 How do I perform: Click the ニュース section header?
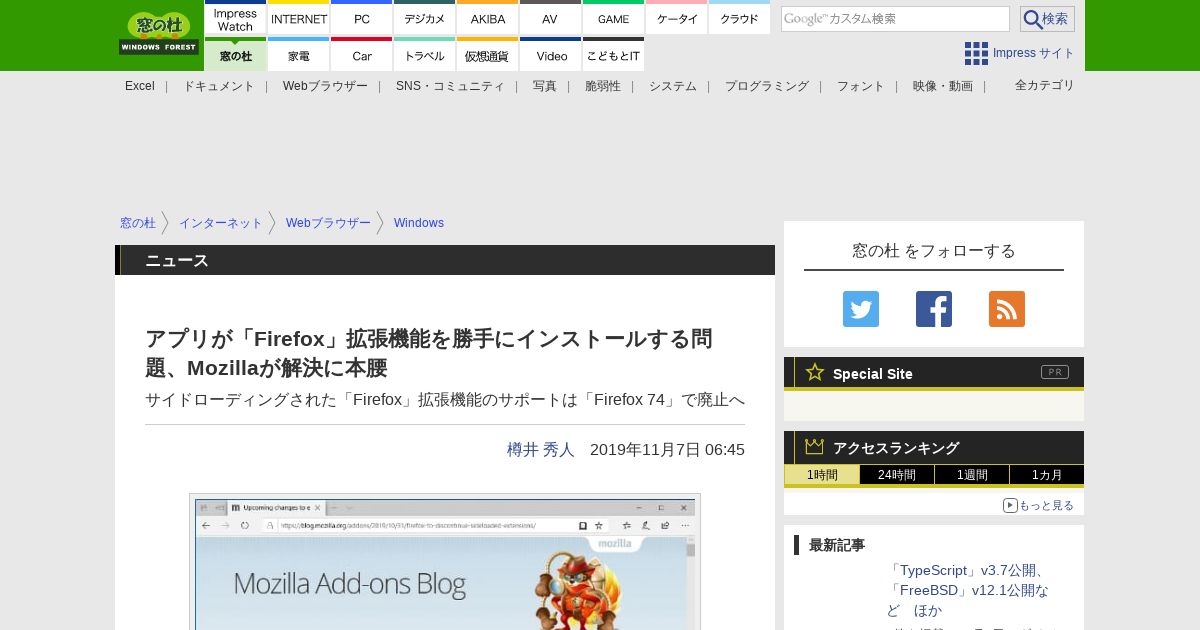pos(445,260)
